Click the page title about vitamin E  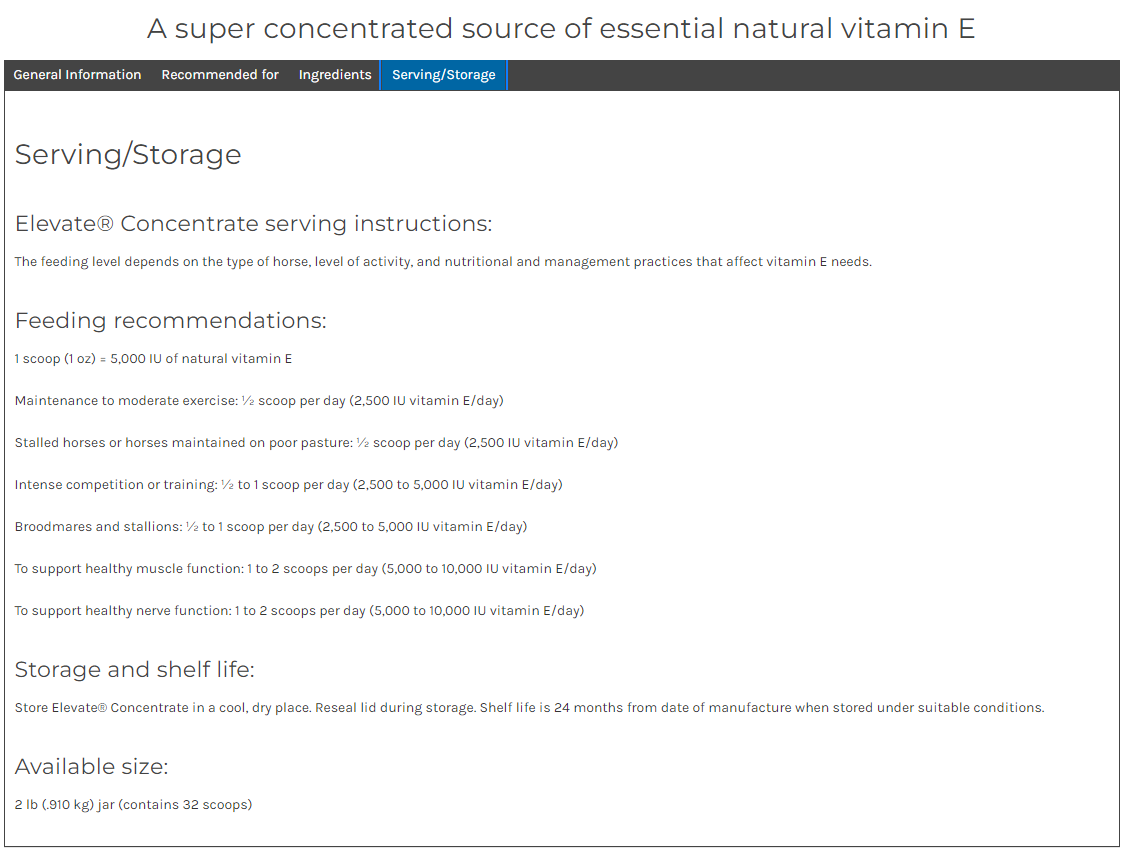click(x=561, y=29)
